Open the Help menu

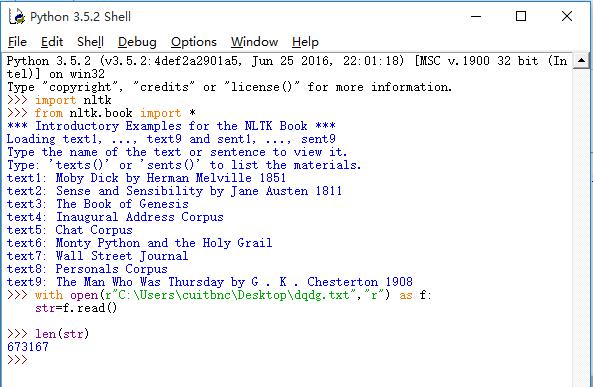tap(305, 42)
